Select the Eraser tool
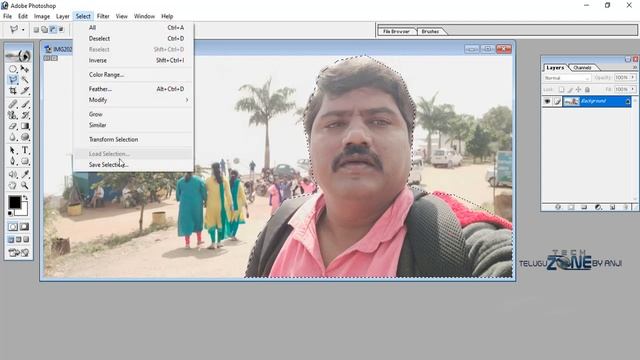This screenshot has width=640, height=360. (x=13, y=126)
